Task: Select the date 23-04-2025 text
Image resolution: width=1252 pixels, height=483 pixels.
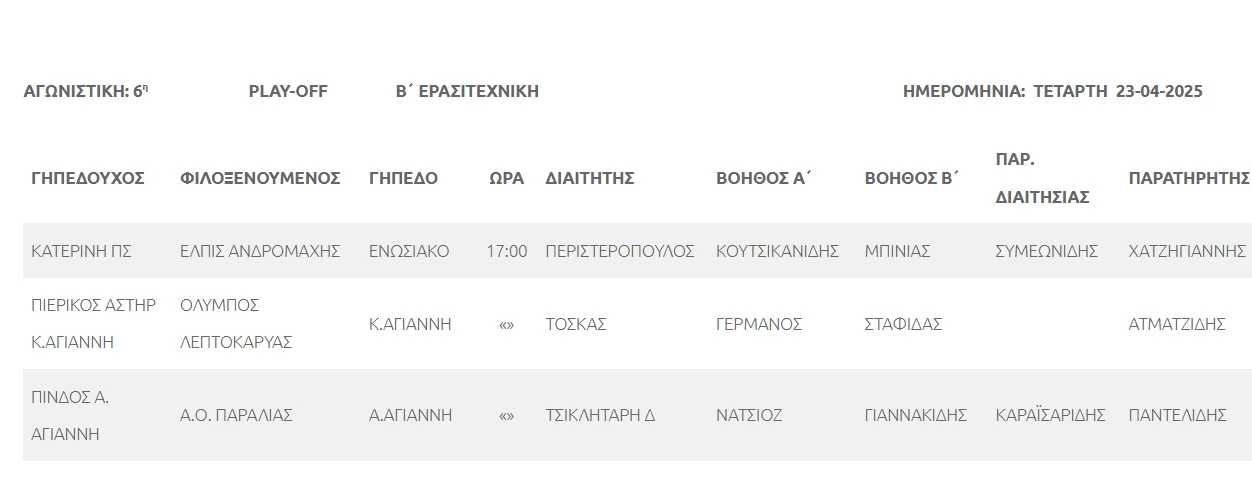Action: point(1159,91)
